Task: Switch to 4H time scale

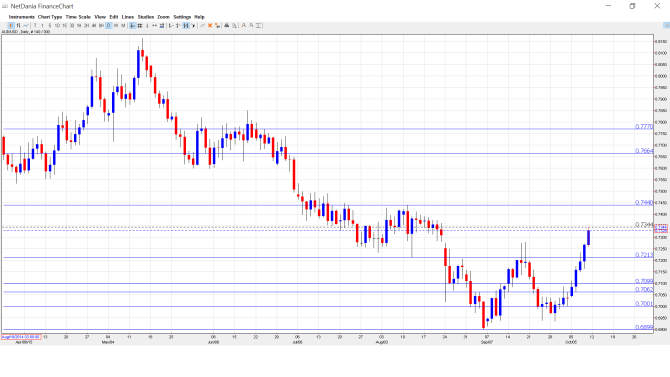Action: [94, 26]
